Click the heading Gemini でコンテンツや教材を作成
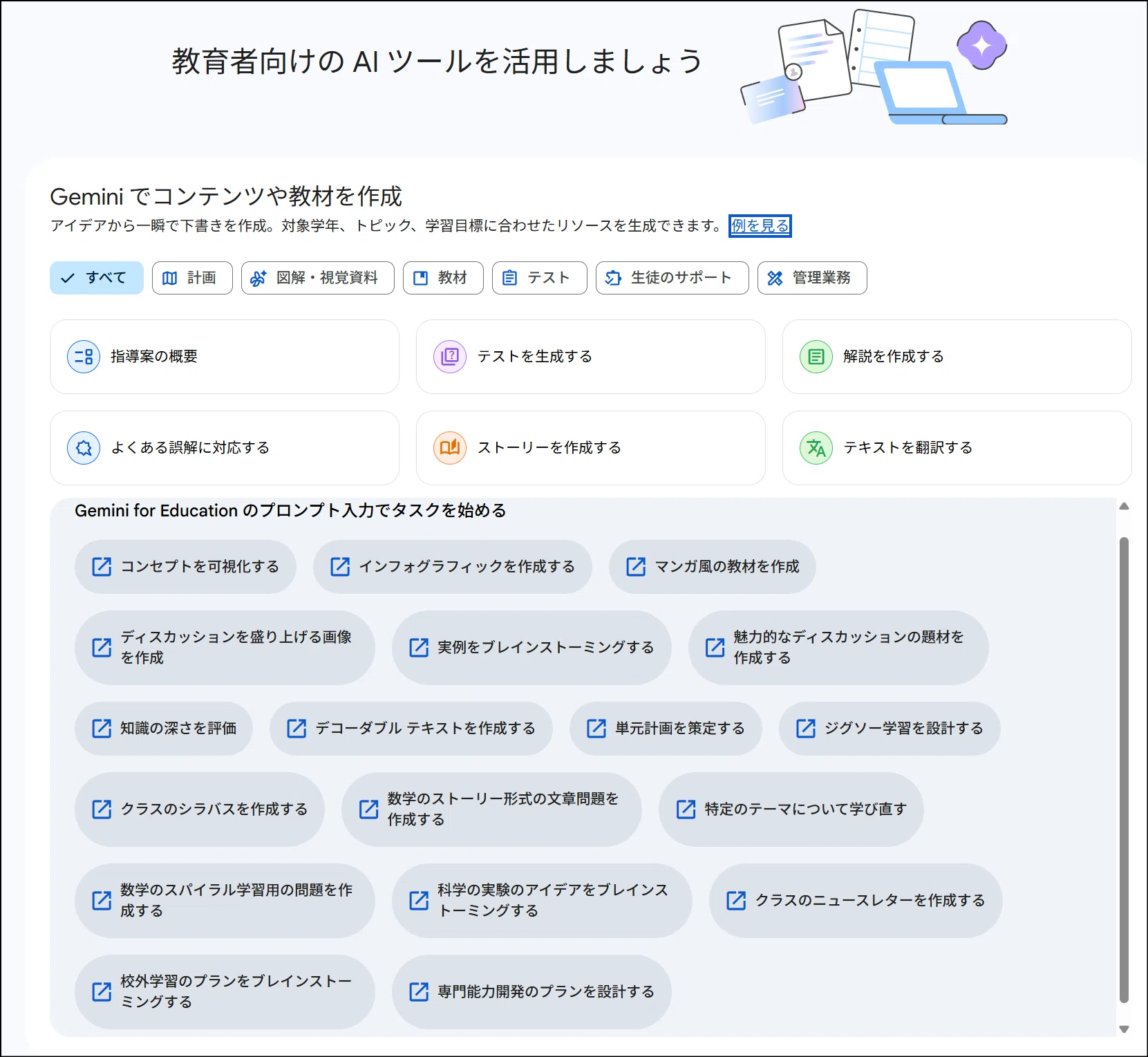Screen dimensions: 1148x1057 point(226,196)
